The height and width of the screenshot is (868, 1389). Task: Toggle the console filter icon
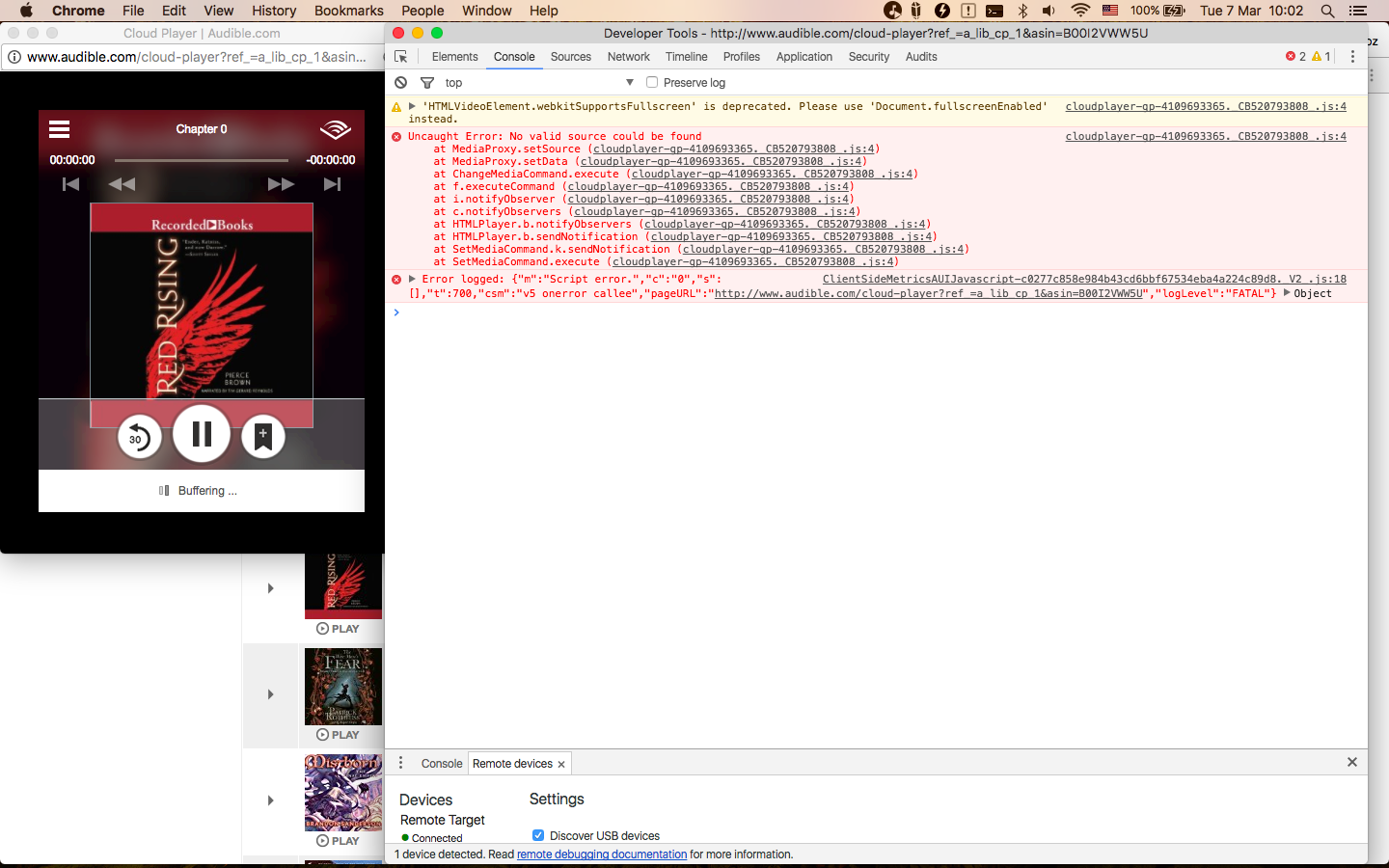click(427, 83)
